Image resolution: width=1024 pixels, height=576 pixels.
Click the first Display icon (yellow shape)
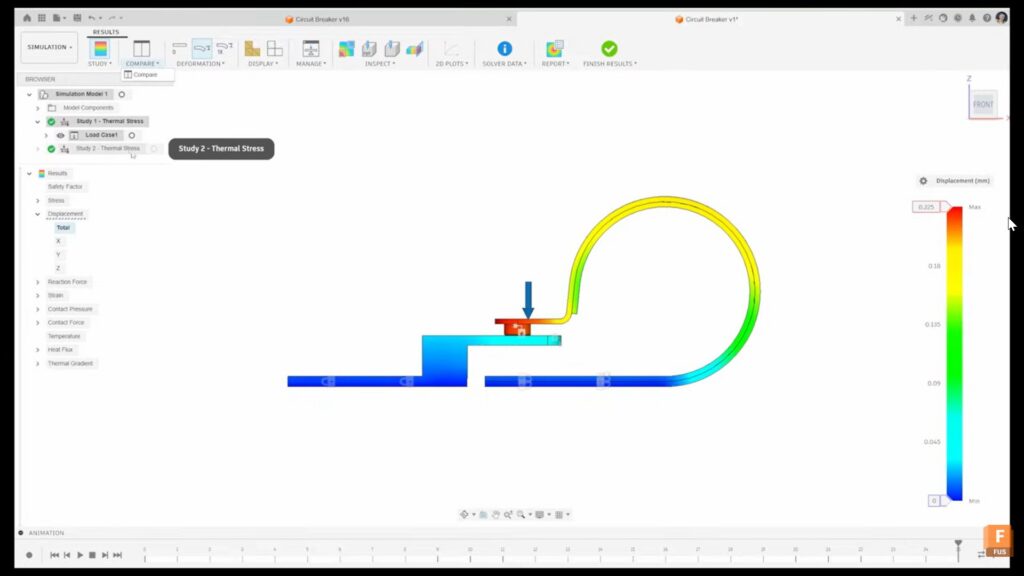252,49
